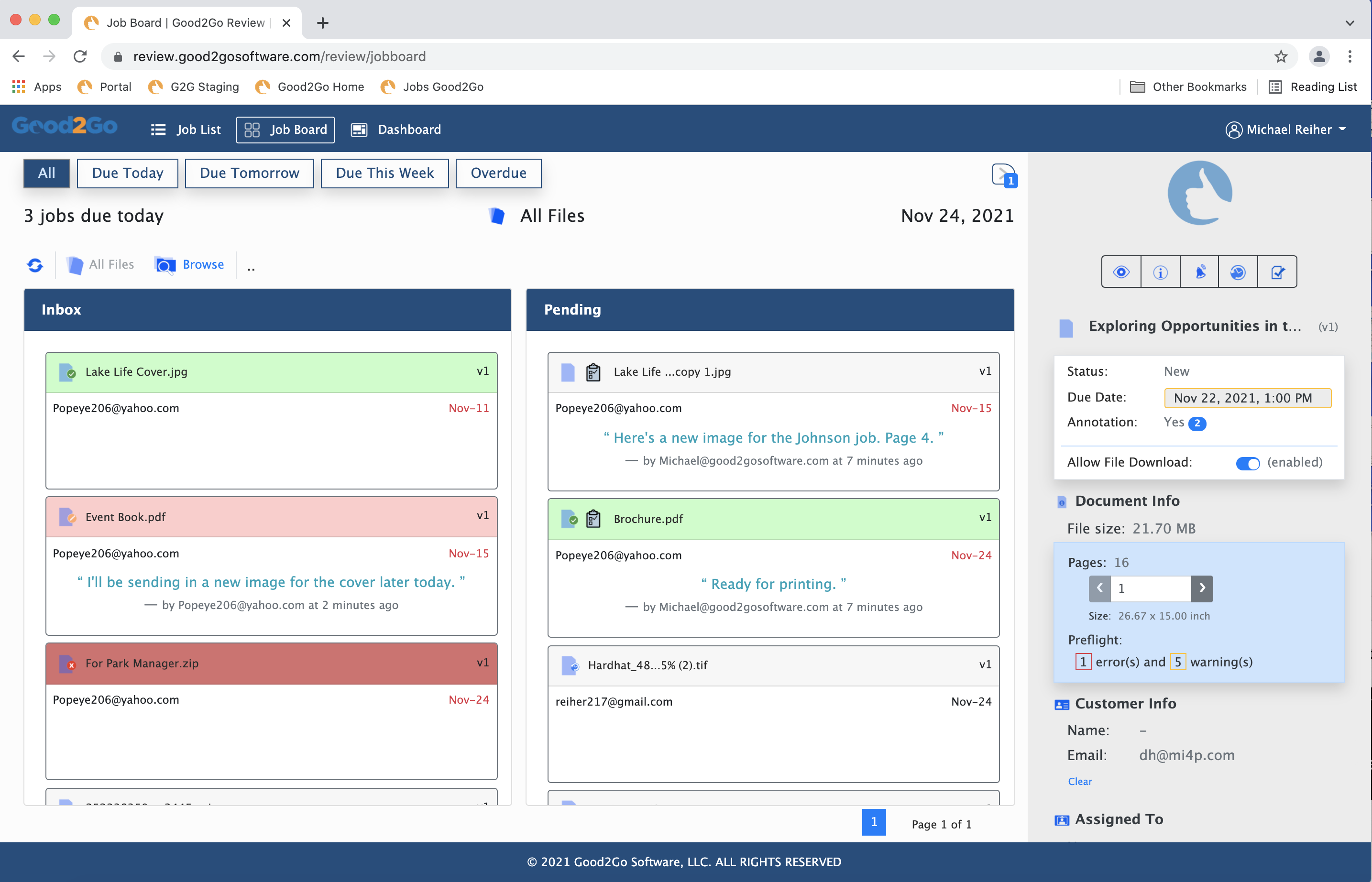Open Chrome three-dot menu

(x=1350, y=56)
